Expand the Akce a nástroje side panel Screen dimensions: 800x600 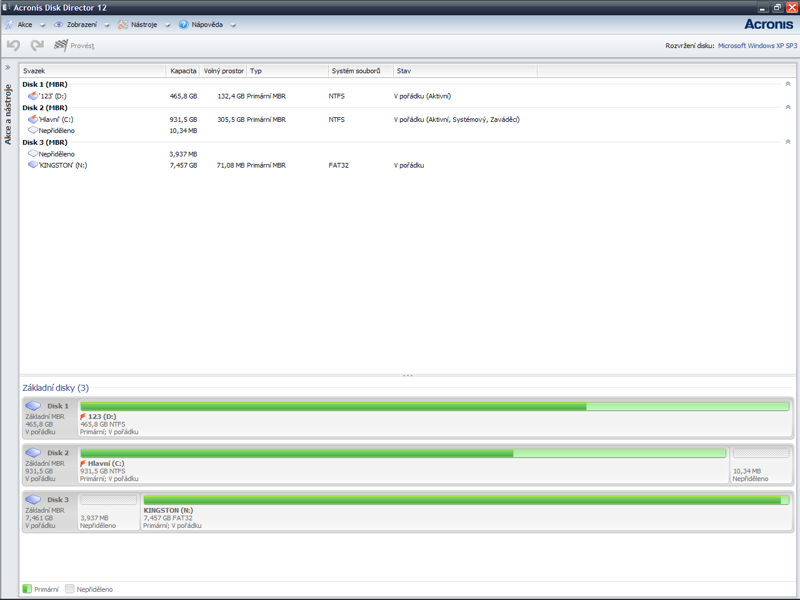(8, 67)
